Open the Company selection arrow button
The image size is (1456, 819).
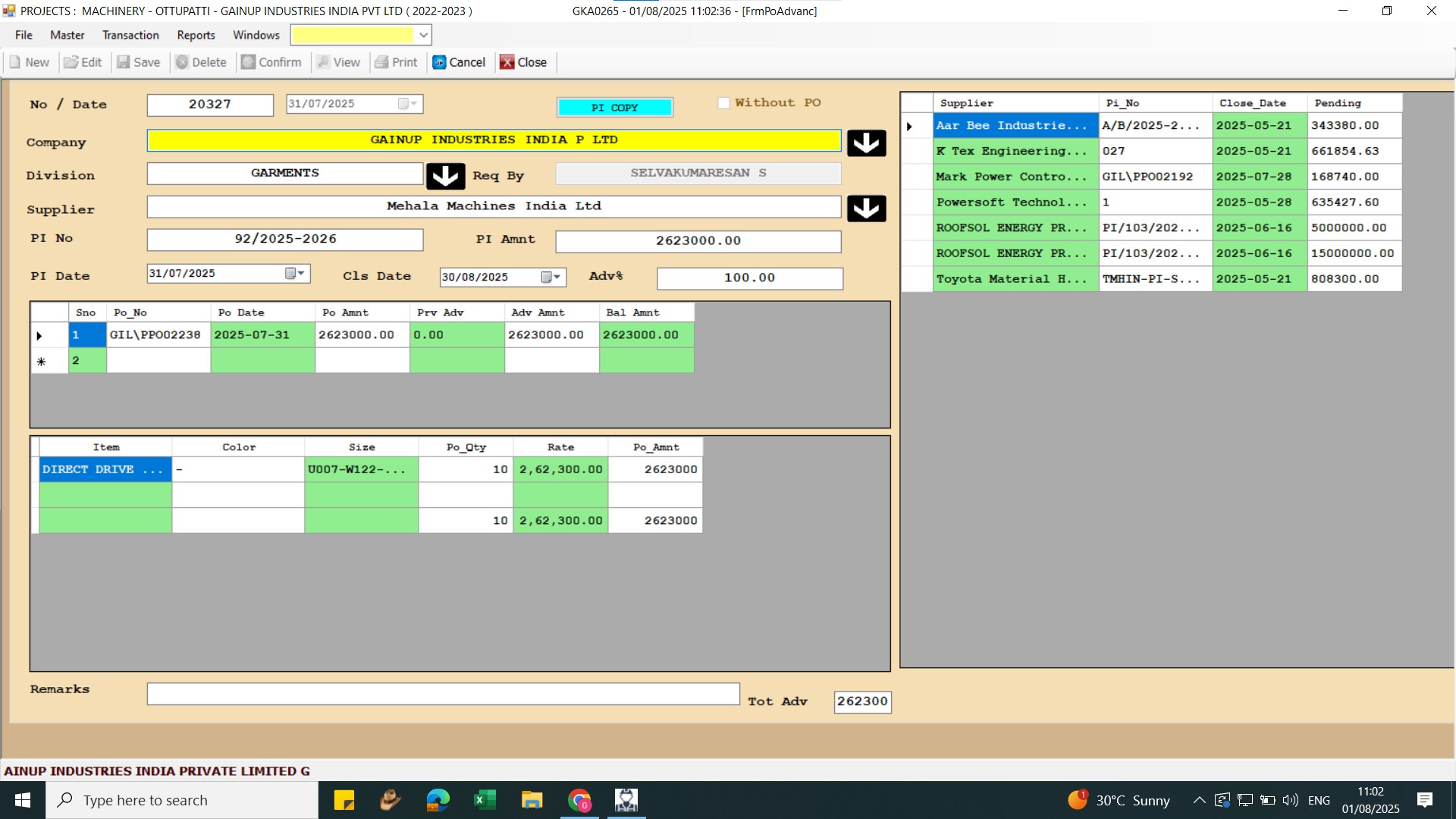[x=866, y=143]
